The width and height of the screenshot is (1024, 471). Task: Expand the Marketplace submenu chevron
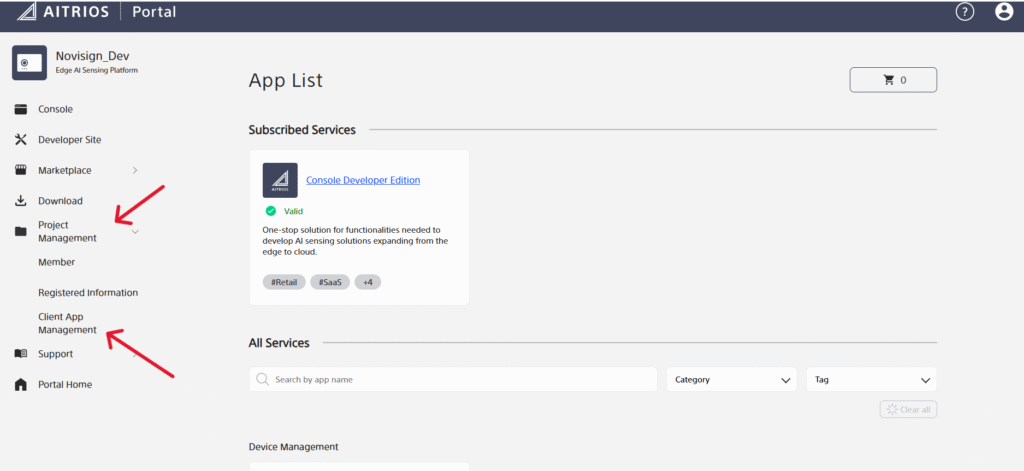coord(135,170)
